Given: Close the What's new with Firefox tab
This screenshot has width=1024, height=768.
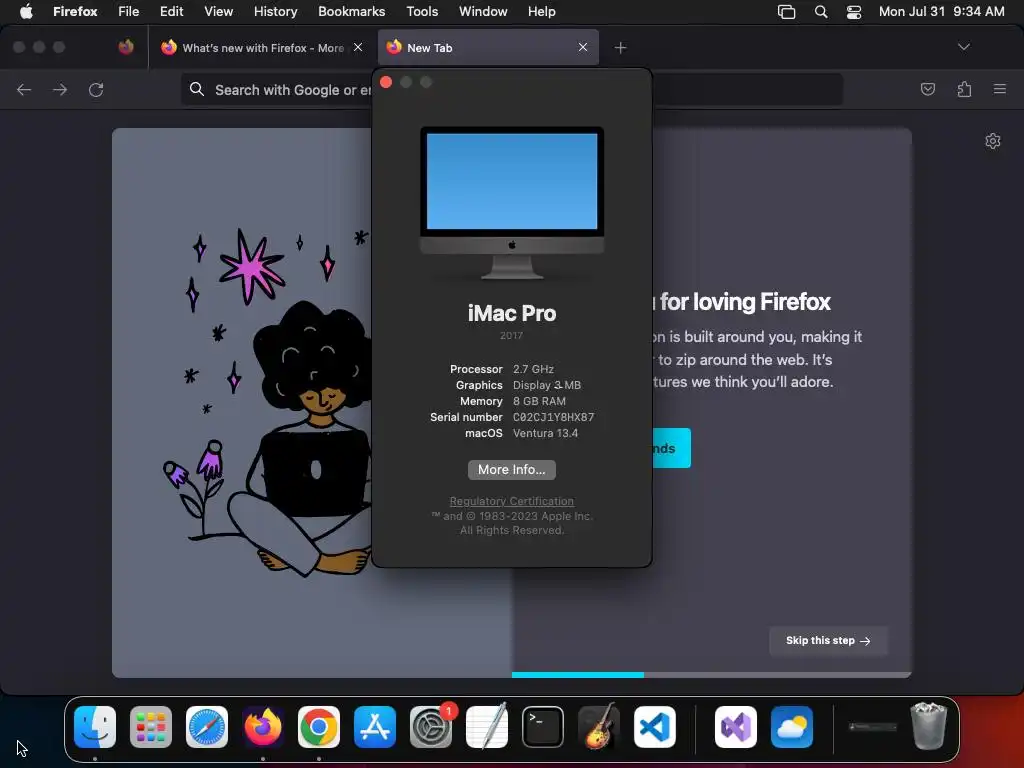Looking at the screenshot, I should (358, 47).
